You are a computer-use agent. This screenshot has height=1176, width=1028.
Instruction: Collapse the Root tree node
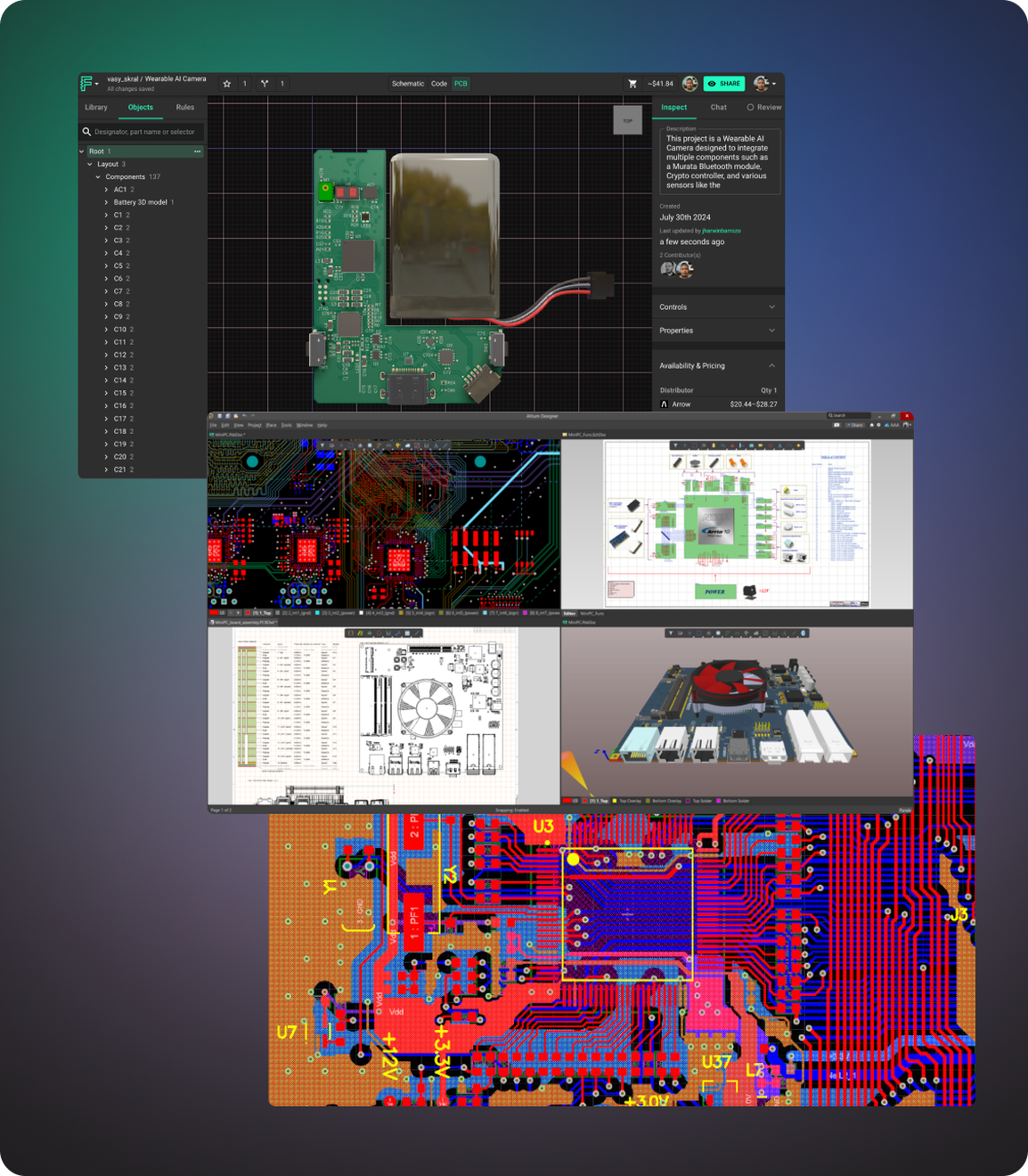point(82,151)
